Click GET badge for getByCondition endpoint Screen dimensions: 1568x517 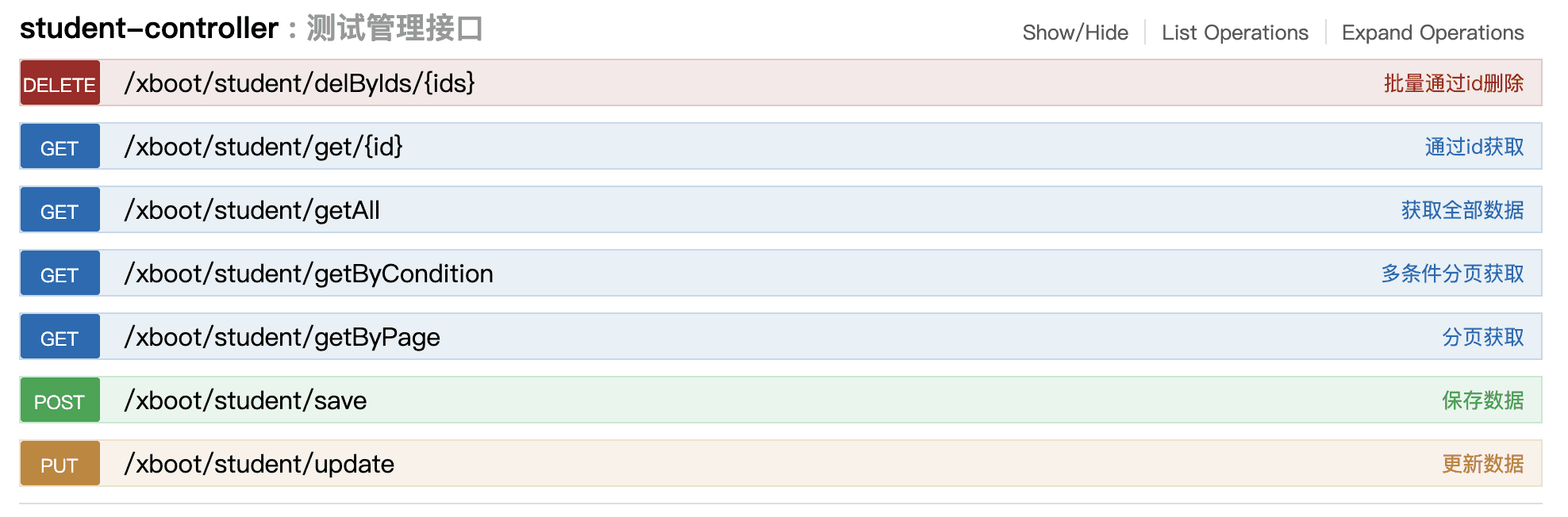tap(60, 274)
